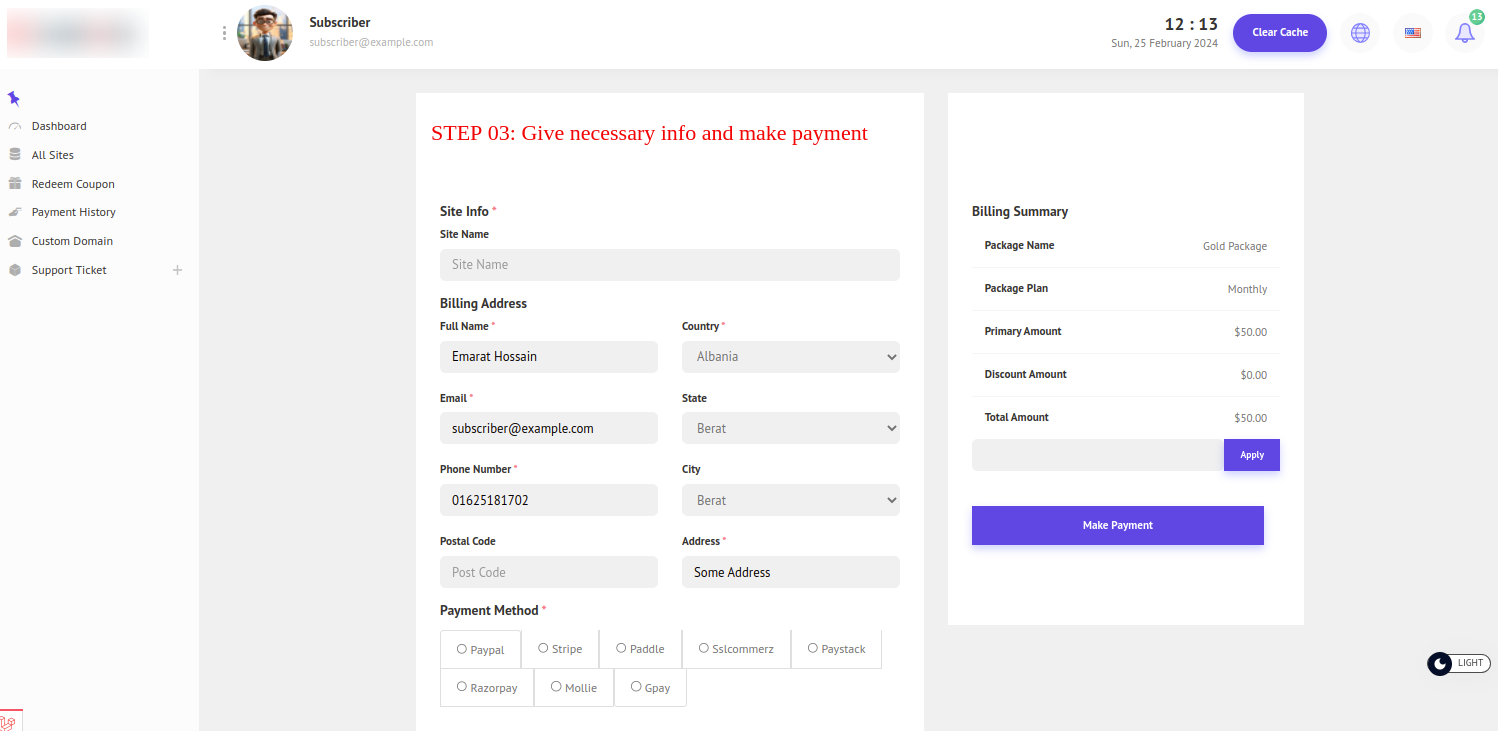Click the notification bell icon
Viewport: 1498px width, 731px height.
pos(1464,33)
